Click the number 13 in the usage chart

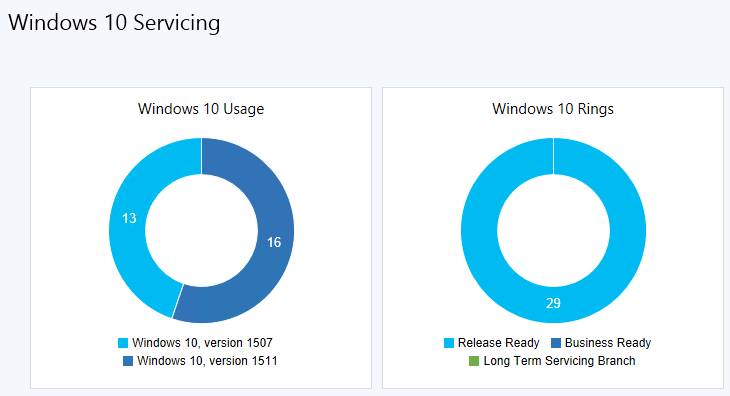(x=129, y=218)
